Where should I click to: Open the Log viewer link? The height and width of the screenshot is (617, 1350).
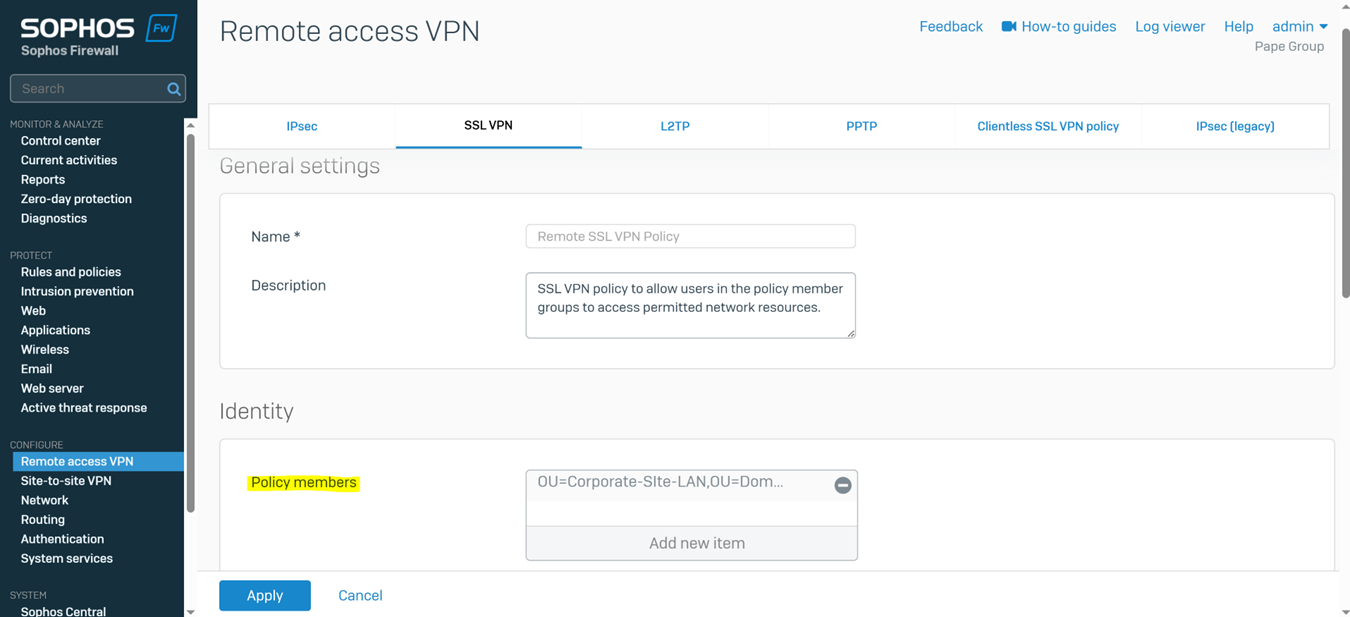1170,26
